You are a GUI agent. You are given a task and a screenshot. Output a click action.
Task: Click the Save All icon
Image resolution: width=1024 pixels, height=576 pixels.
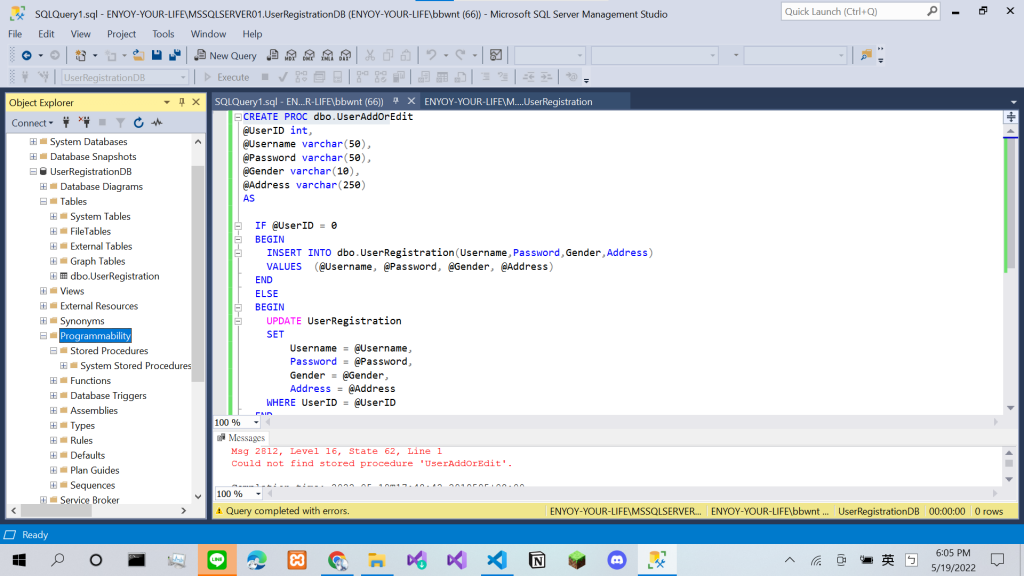pos(174,56)
